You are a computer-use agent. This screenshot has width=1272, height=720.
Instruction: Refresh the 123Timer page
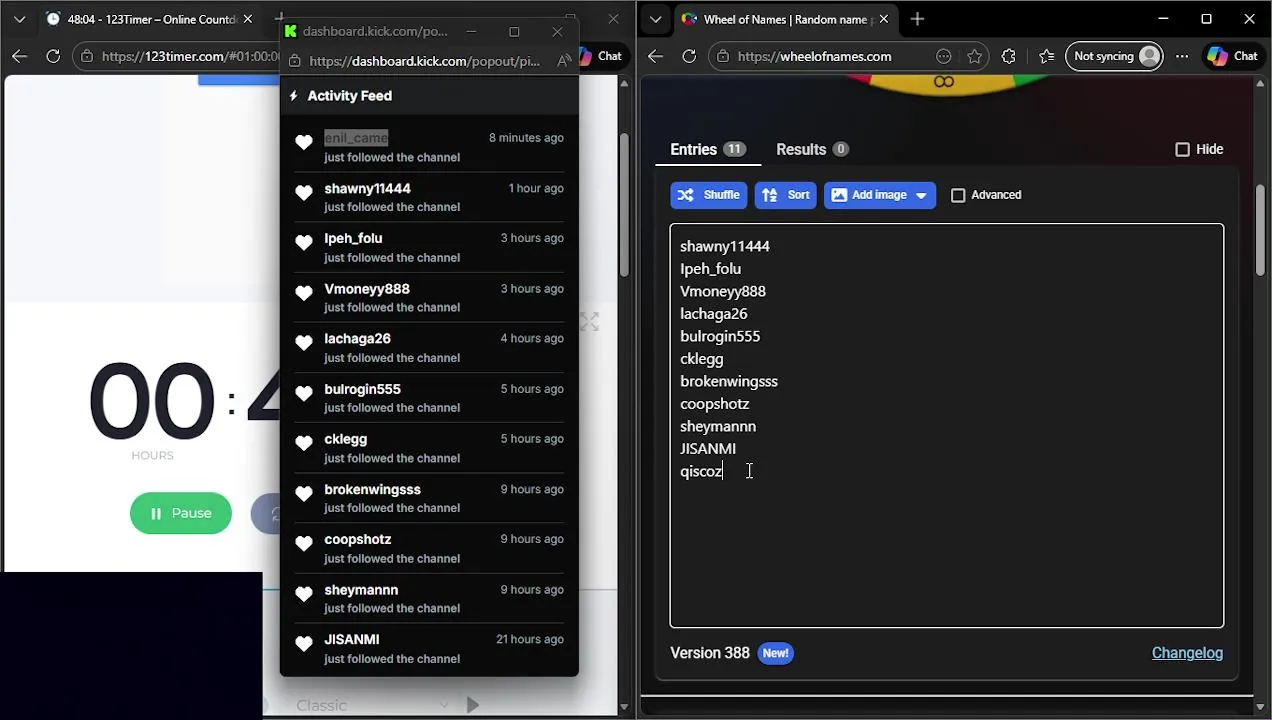[53, 56]
